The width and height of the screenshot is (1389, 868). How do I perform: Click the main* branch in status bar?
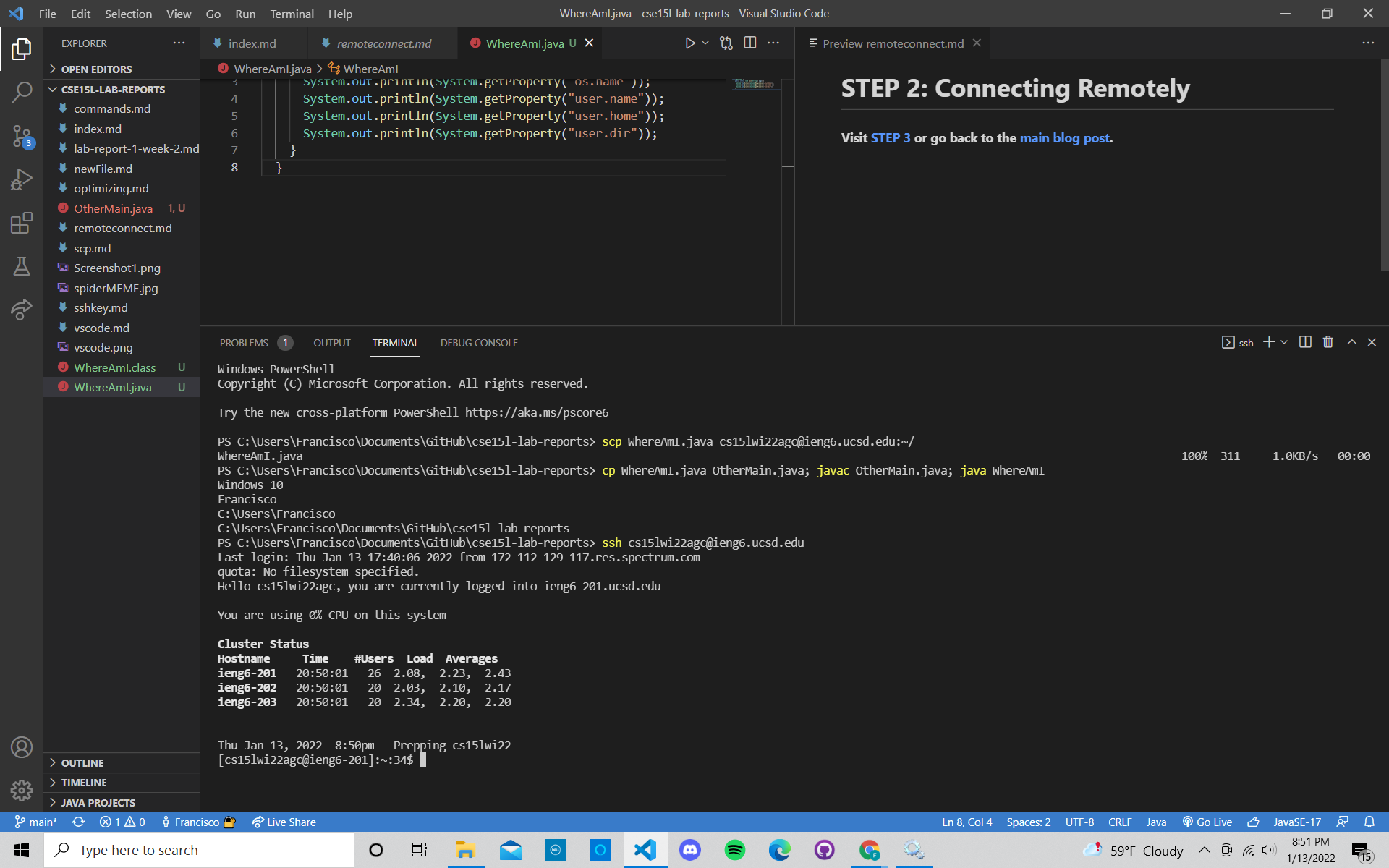coord(36,822)
